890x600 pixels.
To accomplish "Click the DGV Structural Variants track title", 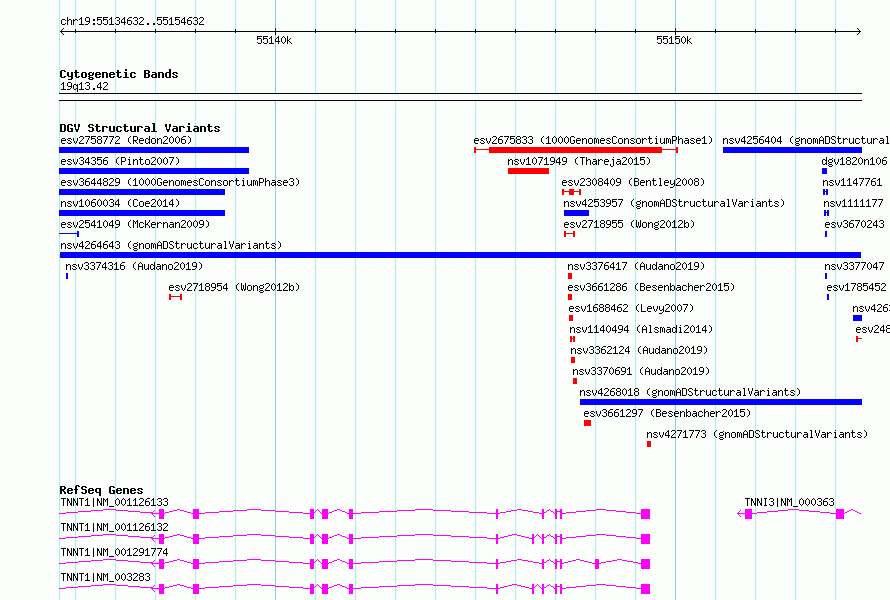I will point(140,128).
